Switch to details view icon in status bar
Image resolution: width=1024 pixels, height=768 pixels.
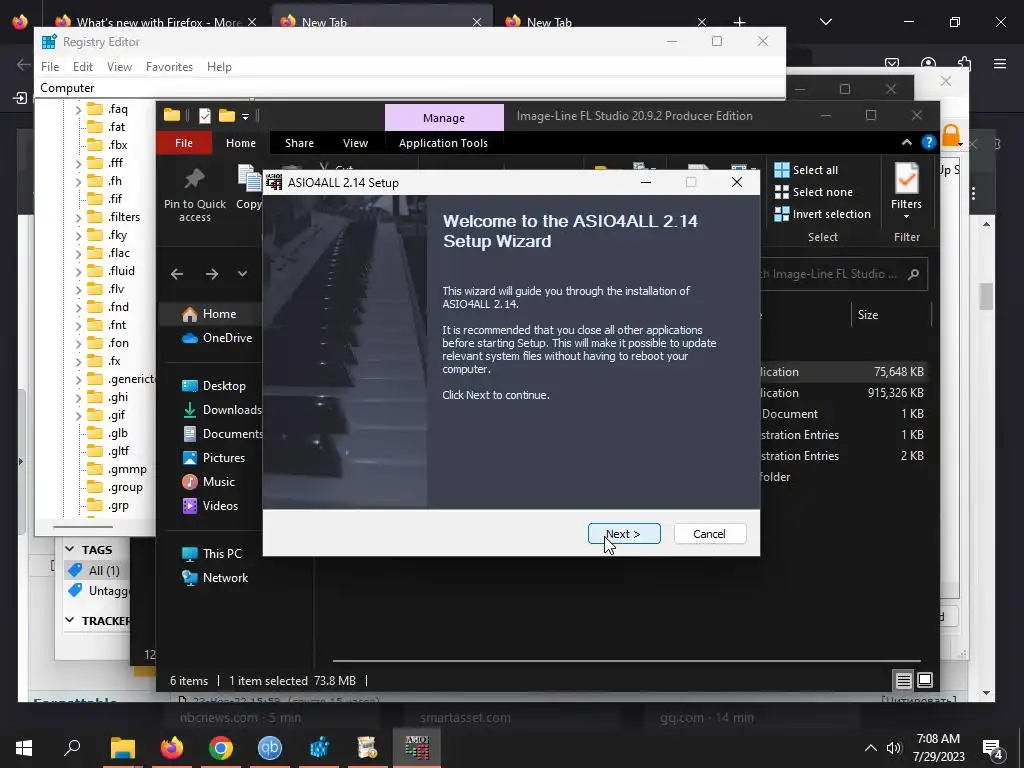pyautogui.click(x=903, y=680)
